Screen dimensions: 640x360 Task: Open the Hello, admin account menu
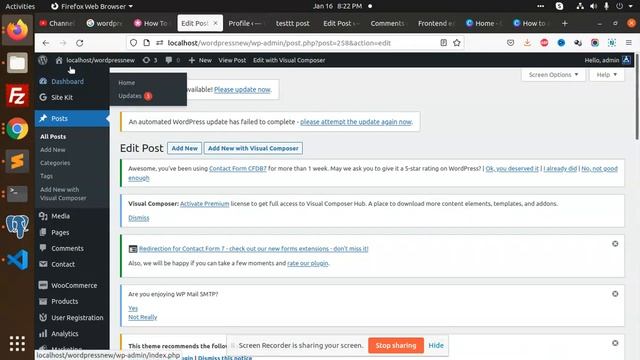coord(607,60)
